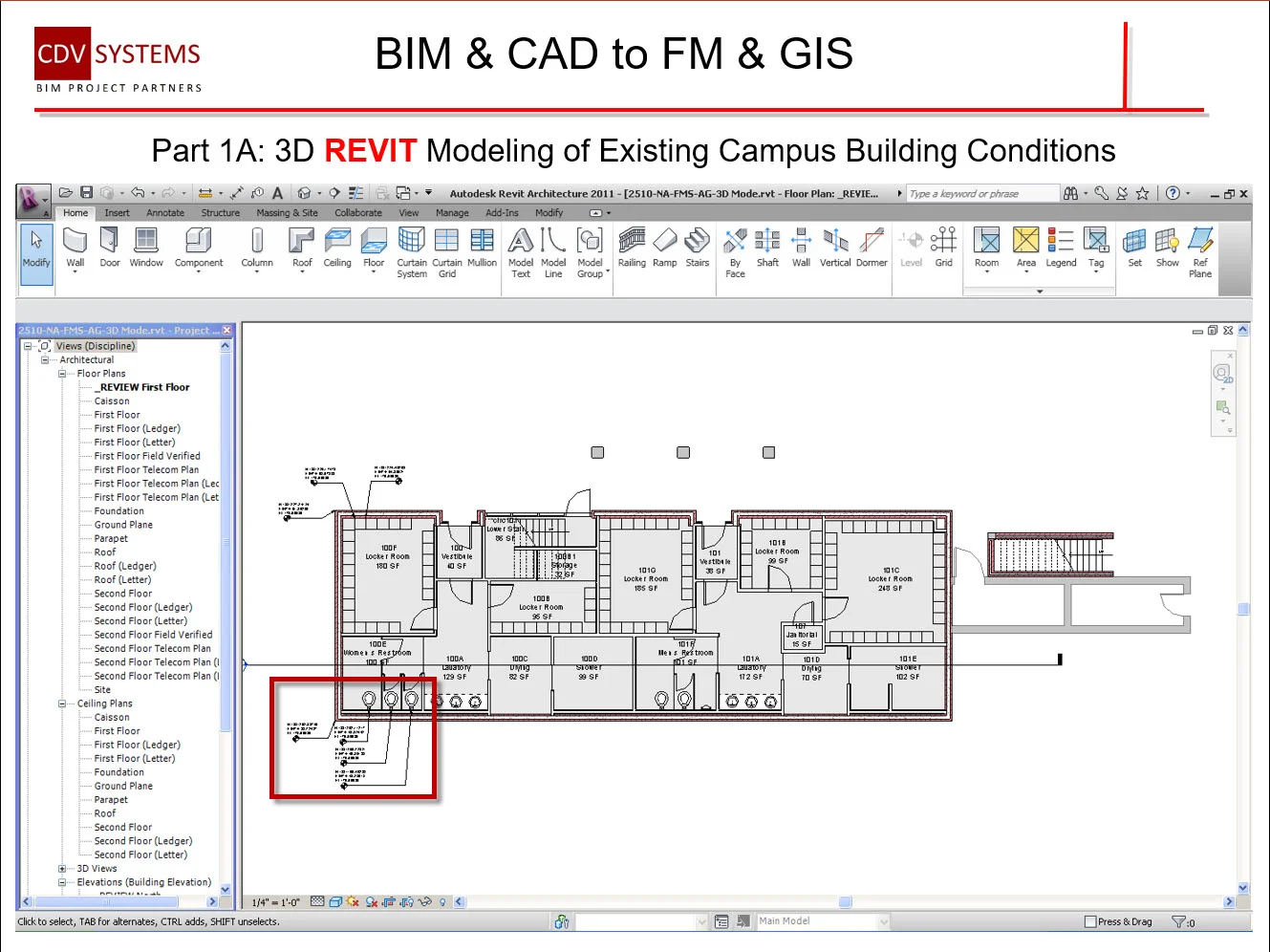Collapse the Floor Plans tree node
The height and width of the screenshot is (952, 1270).
click(62, 374)
